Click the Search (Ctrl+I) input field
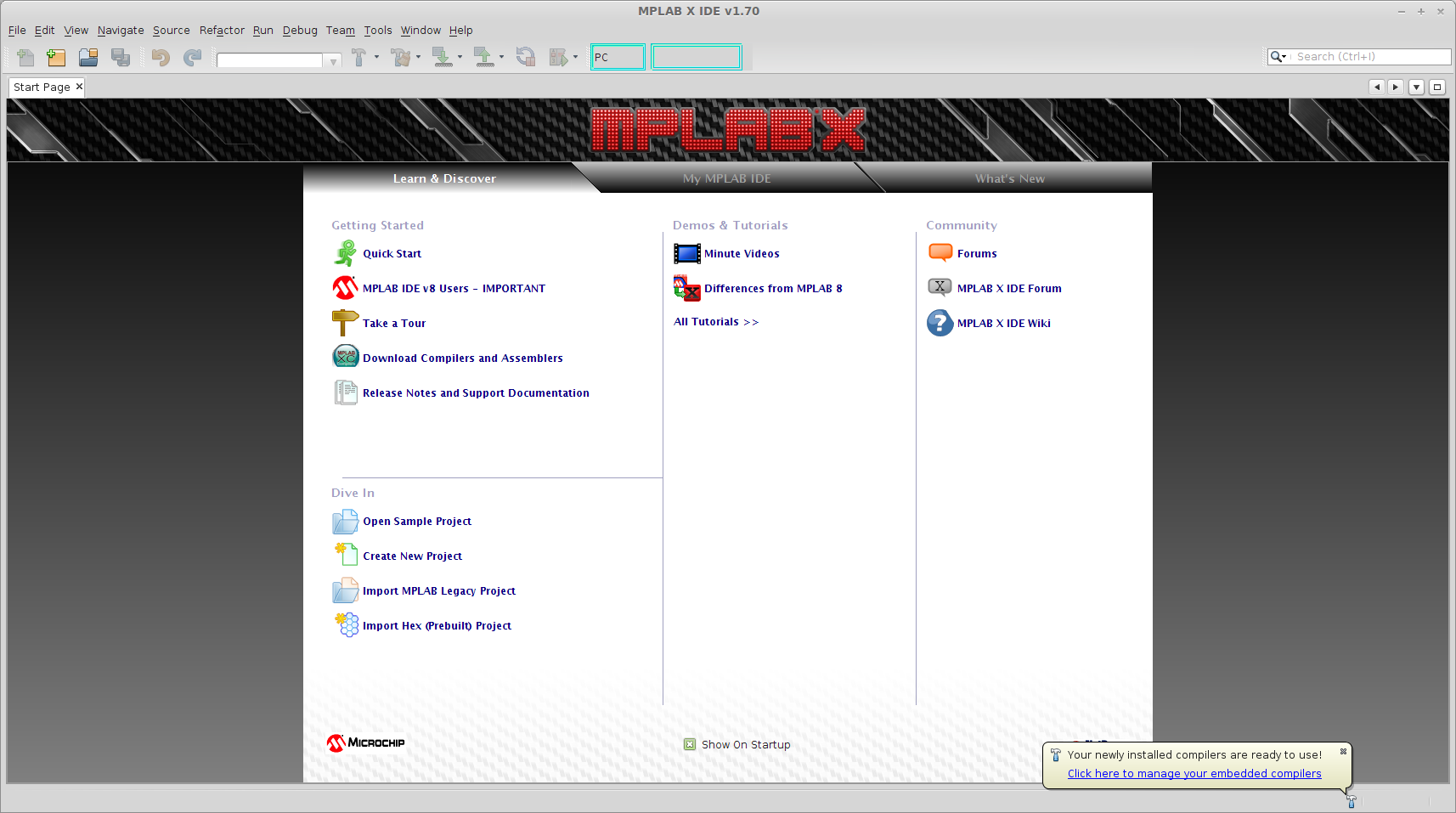This screenshot has height=813, width=1456. [1370, 57]
